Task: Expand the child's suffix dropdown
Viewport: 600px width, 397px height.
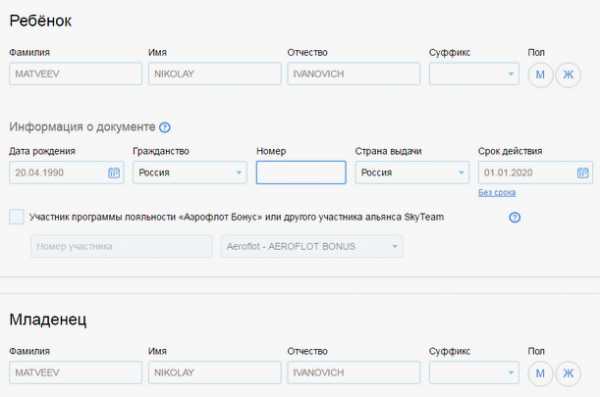Action: click(x=474, y=74)
